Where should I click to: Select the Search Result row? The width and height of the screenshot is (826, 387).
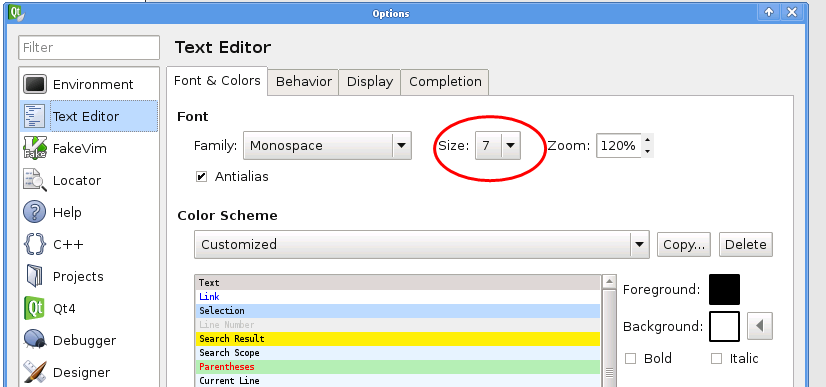(397, 339)
